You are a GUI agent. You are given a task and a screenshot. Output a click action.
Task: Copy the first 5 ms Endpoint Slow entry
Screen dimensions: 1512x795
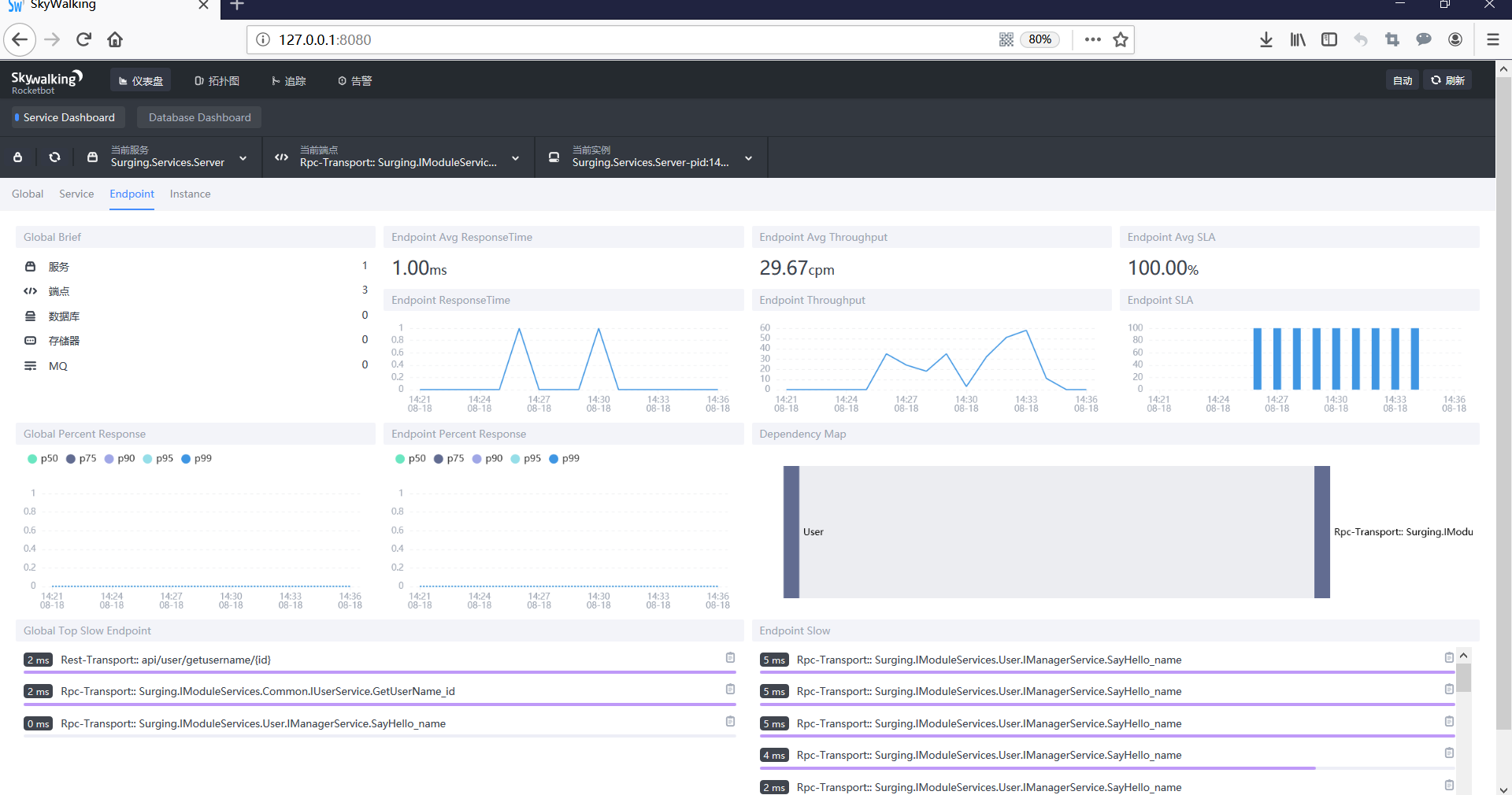click(1449, 658)
